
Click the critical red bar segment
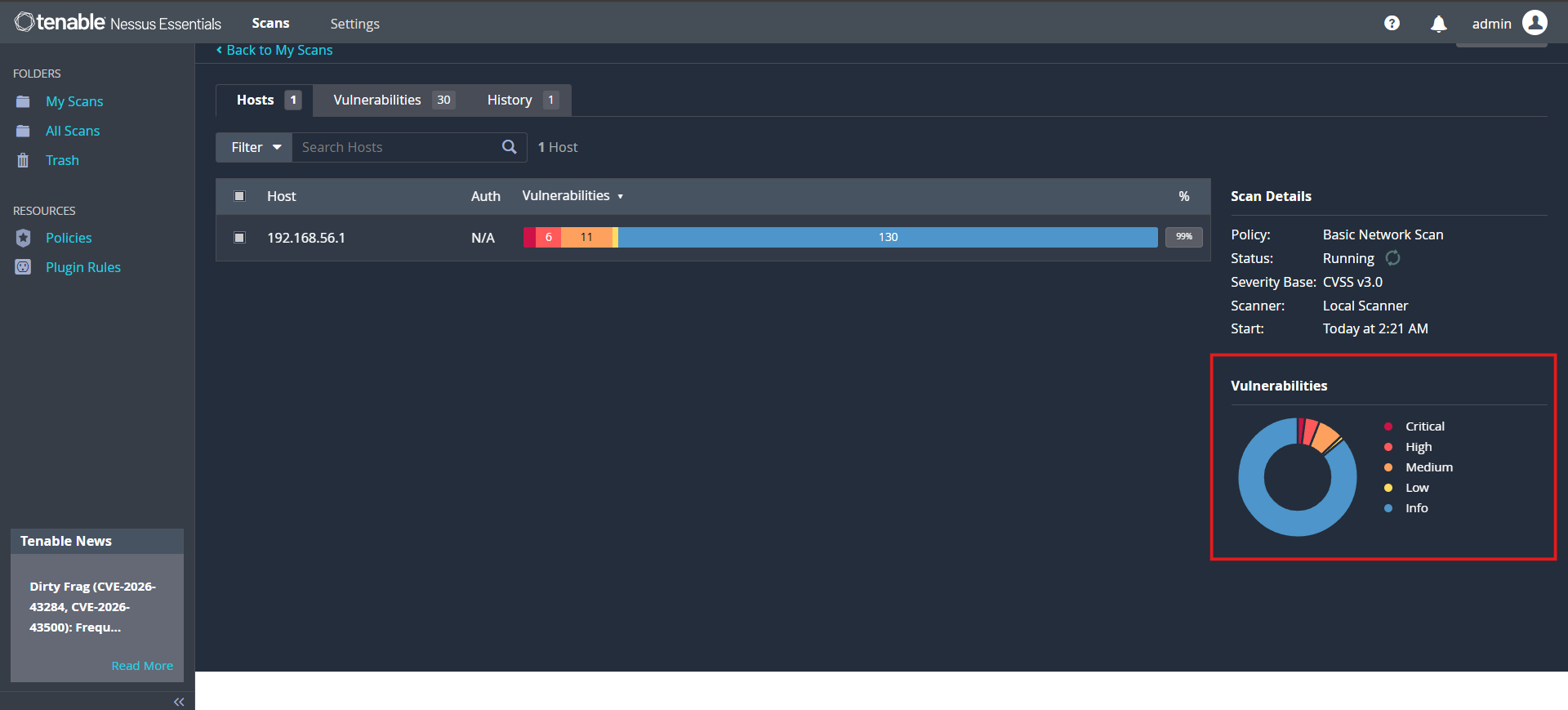click(x=529, y=237)
